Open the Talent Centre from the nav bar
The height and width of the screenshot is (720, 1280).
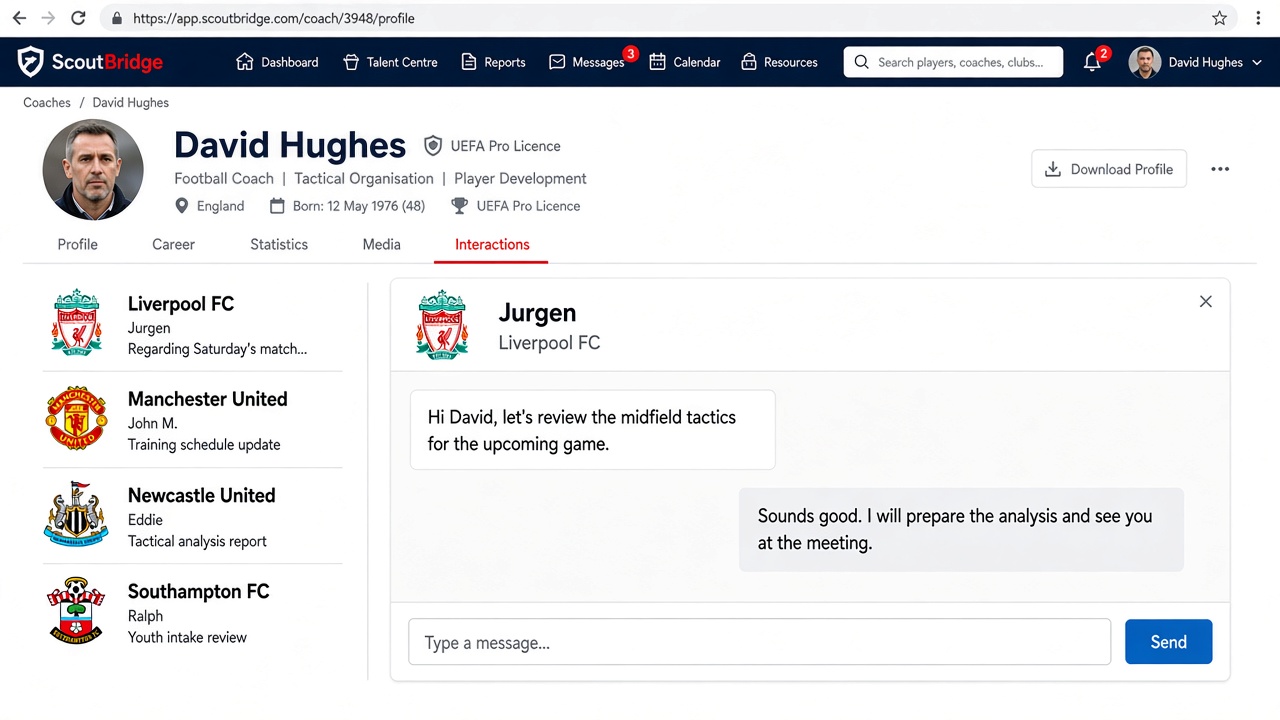pyautogui.click(x=391, y=62)
